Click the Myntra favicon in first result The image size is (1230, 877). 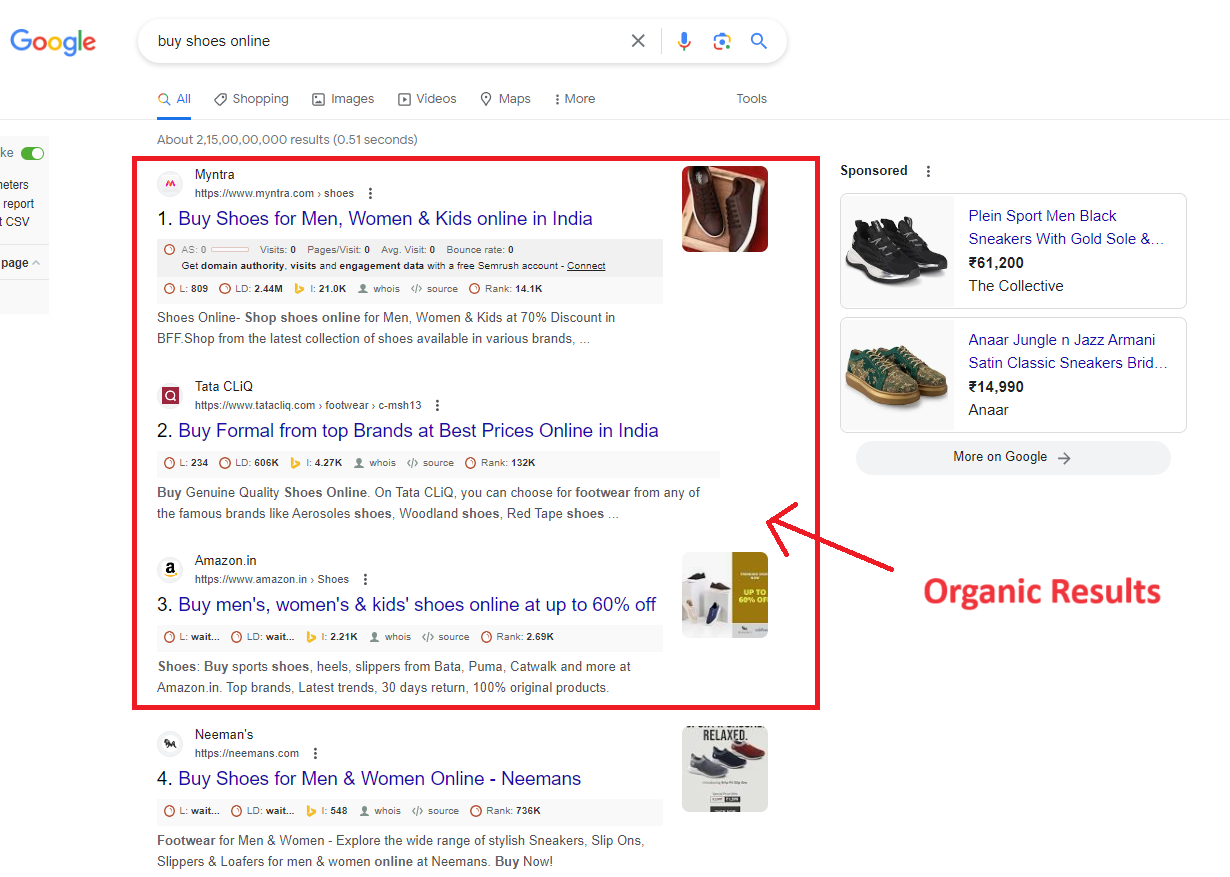[170, 184]
